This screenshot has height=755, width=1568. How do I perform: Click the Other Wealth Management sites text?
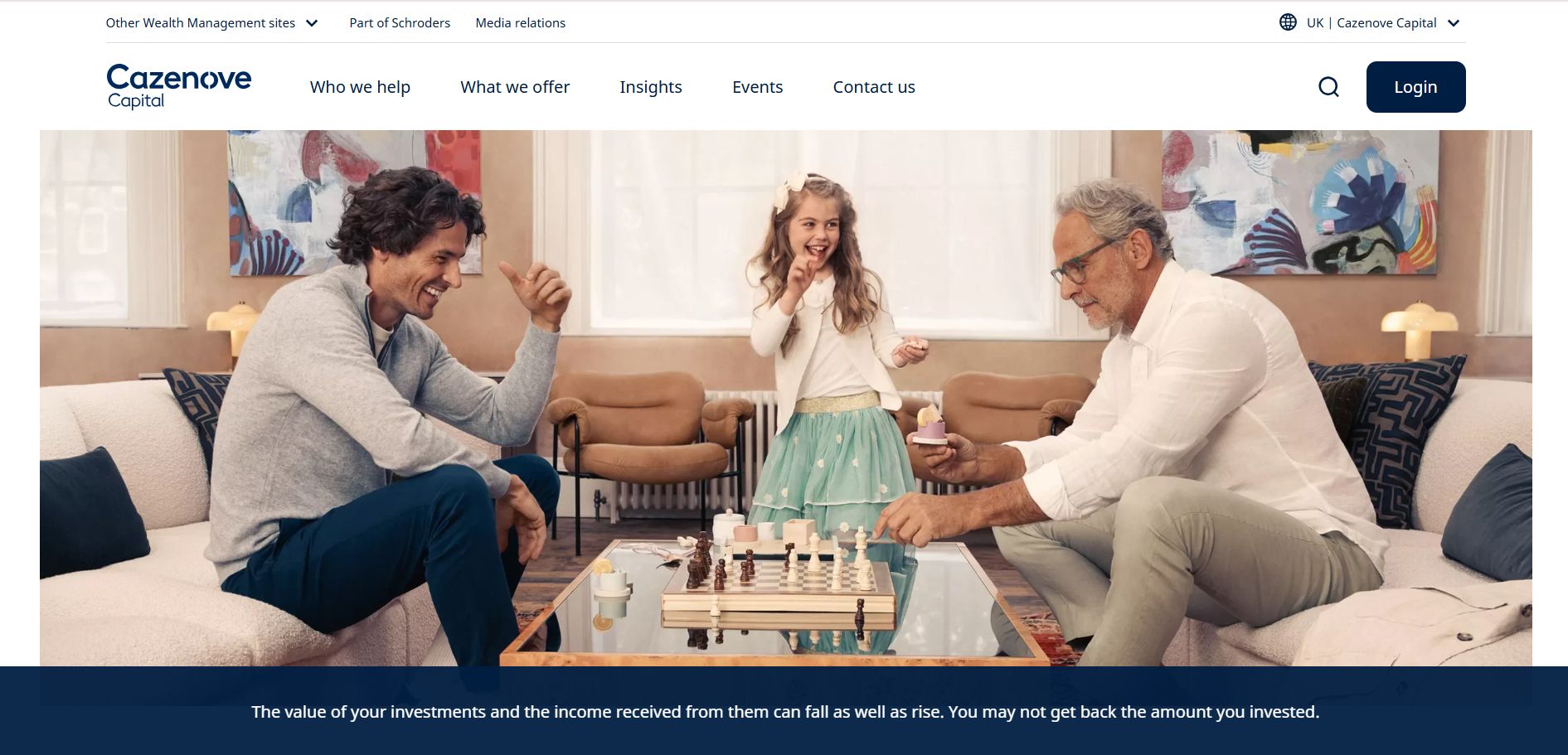coord(201,23)
